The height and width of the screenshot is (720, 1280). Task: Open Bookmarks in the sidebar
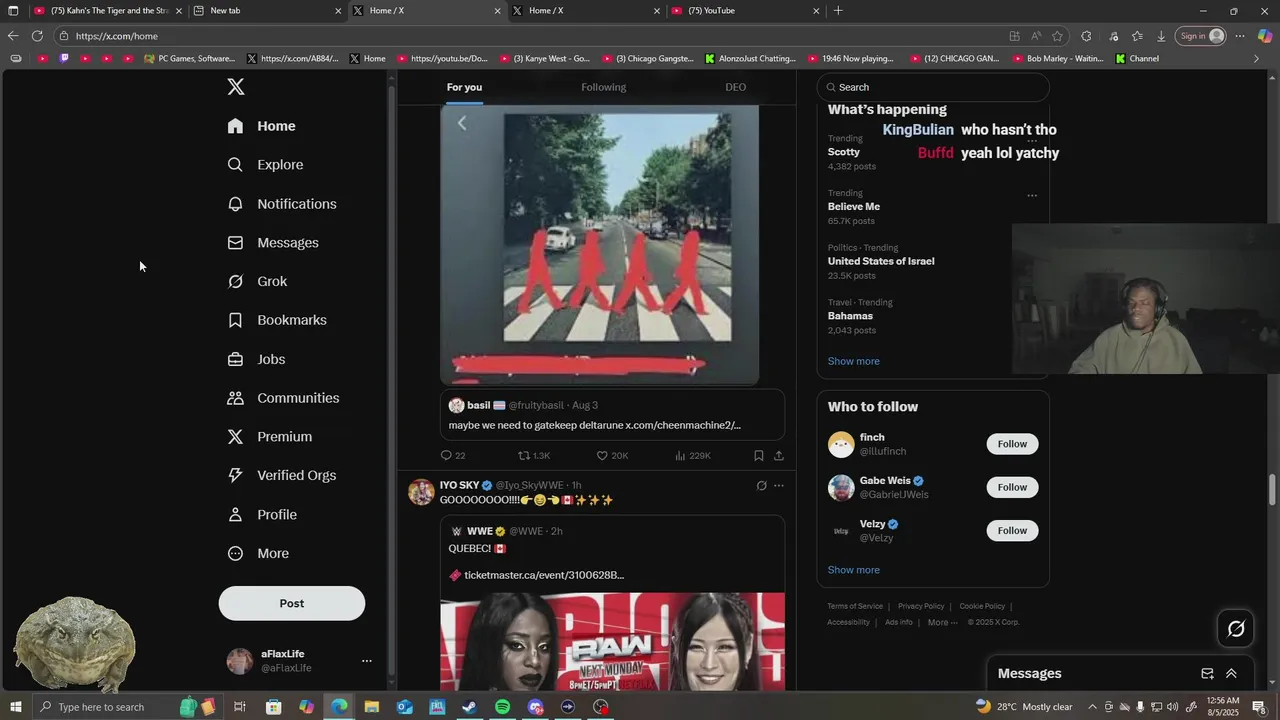click(x=277, y=320)
